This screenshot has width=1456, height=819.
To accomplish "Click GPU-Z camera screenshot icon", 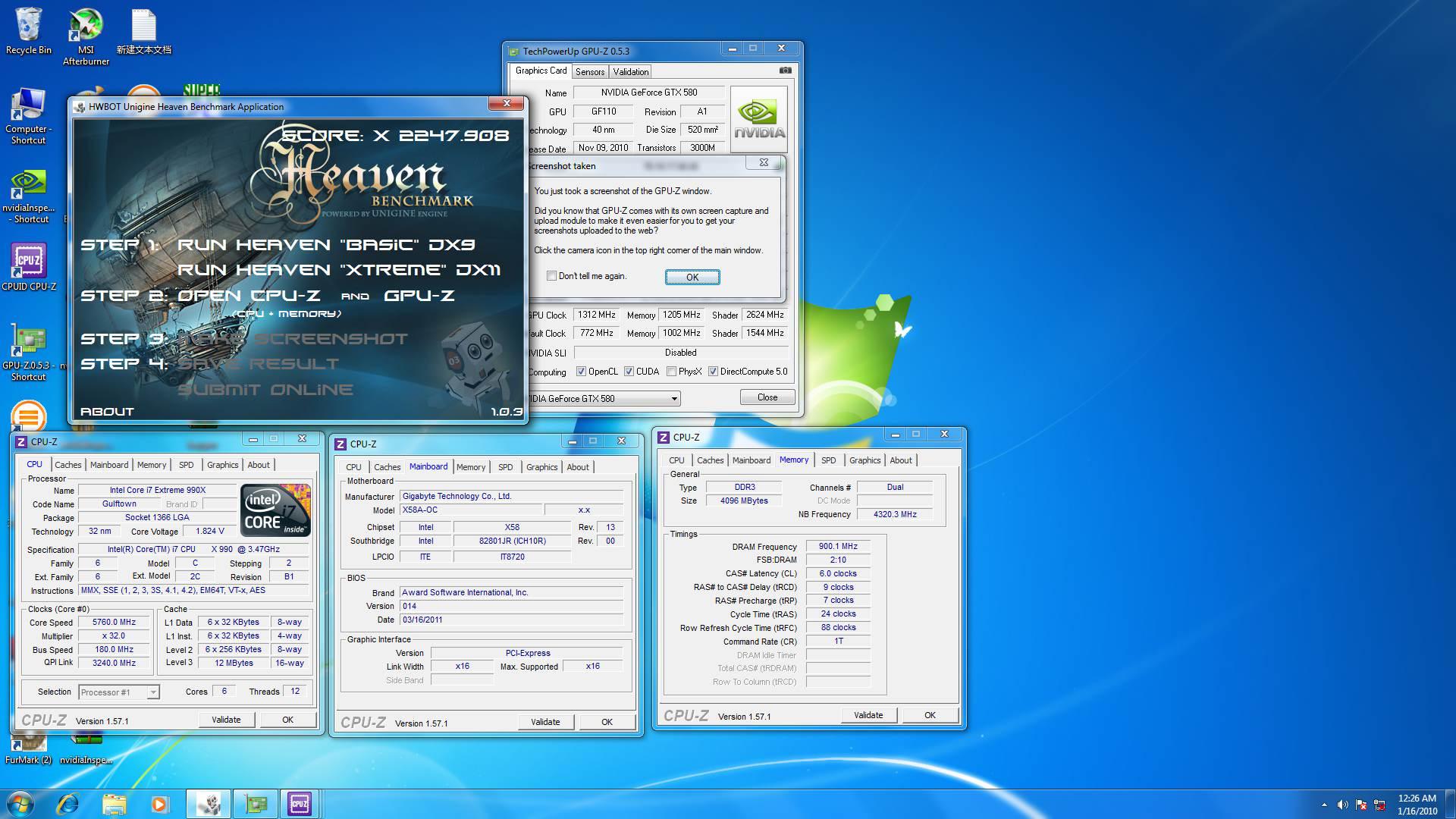I will [x=786, y=71].
